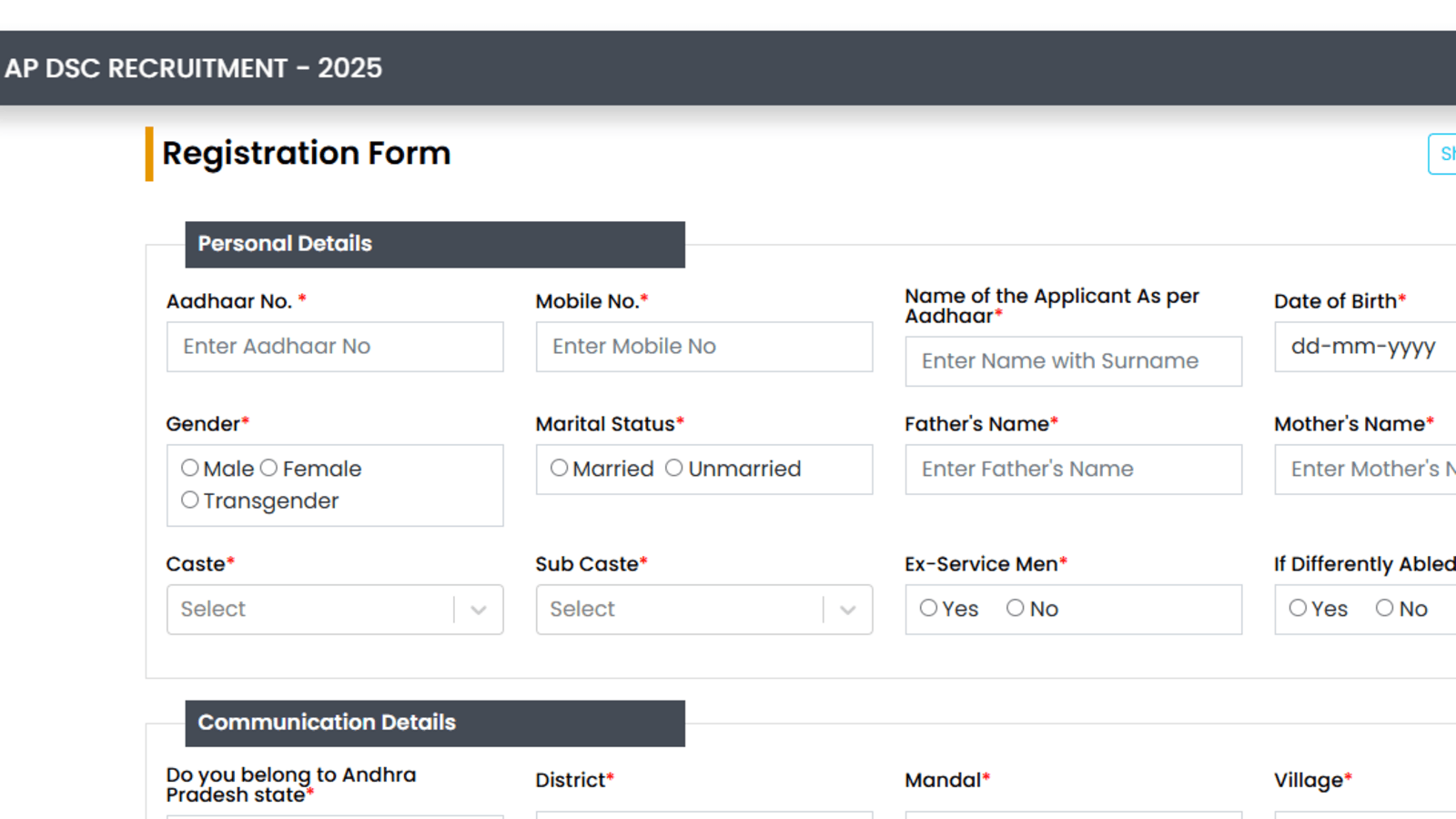Focus the Mobile No field
The image size is (1456, 819).
pos(703,347)
